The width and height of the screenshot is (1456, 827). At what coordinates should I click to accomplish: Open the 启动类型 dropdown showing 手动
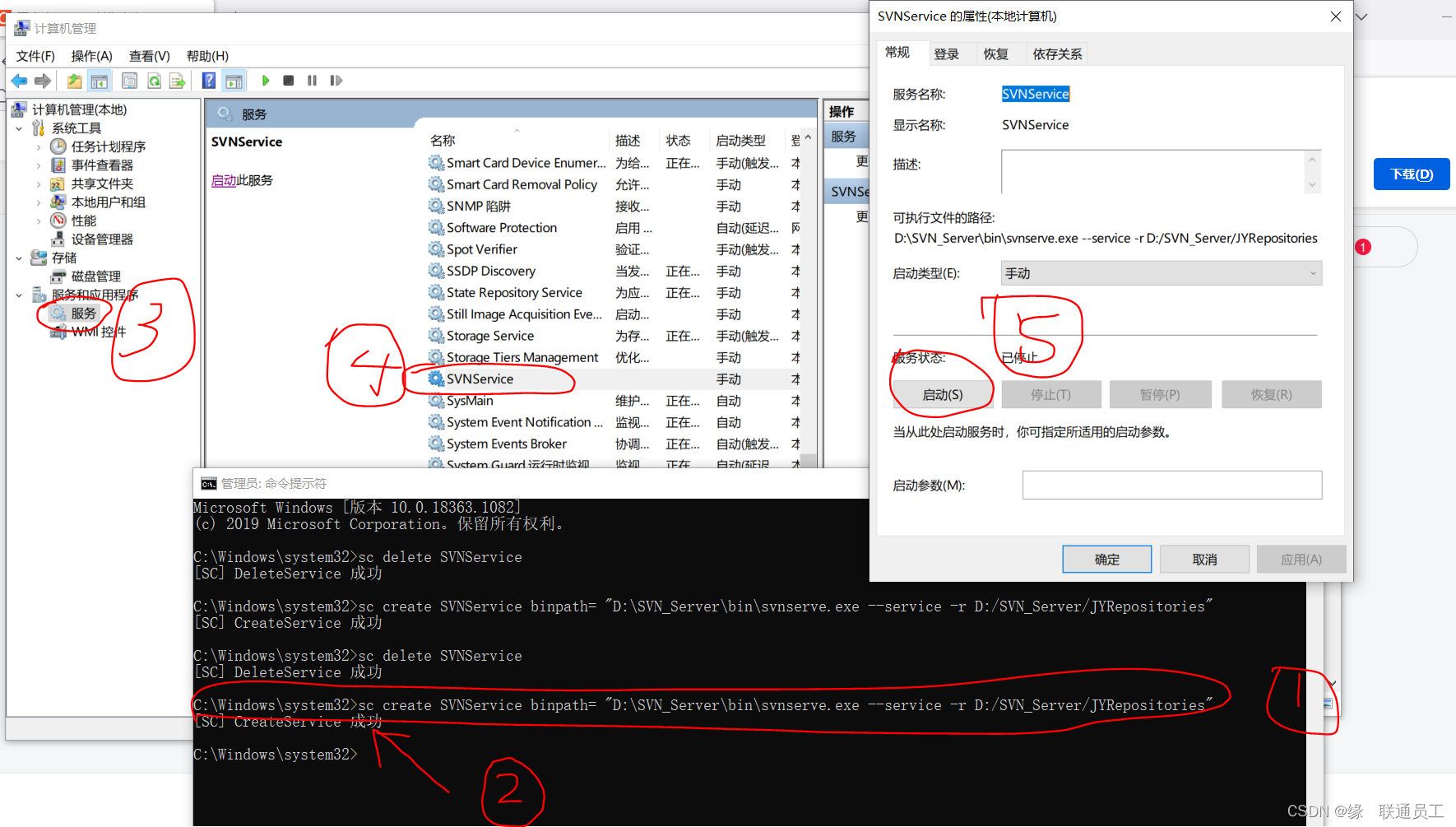[x=1313, y=272]
